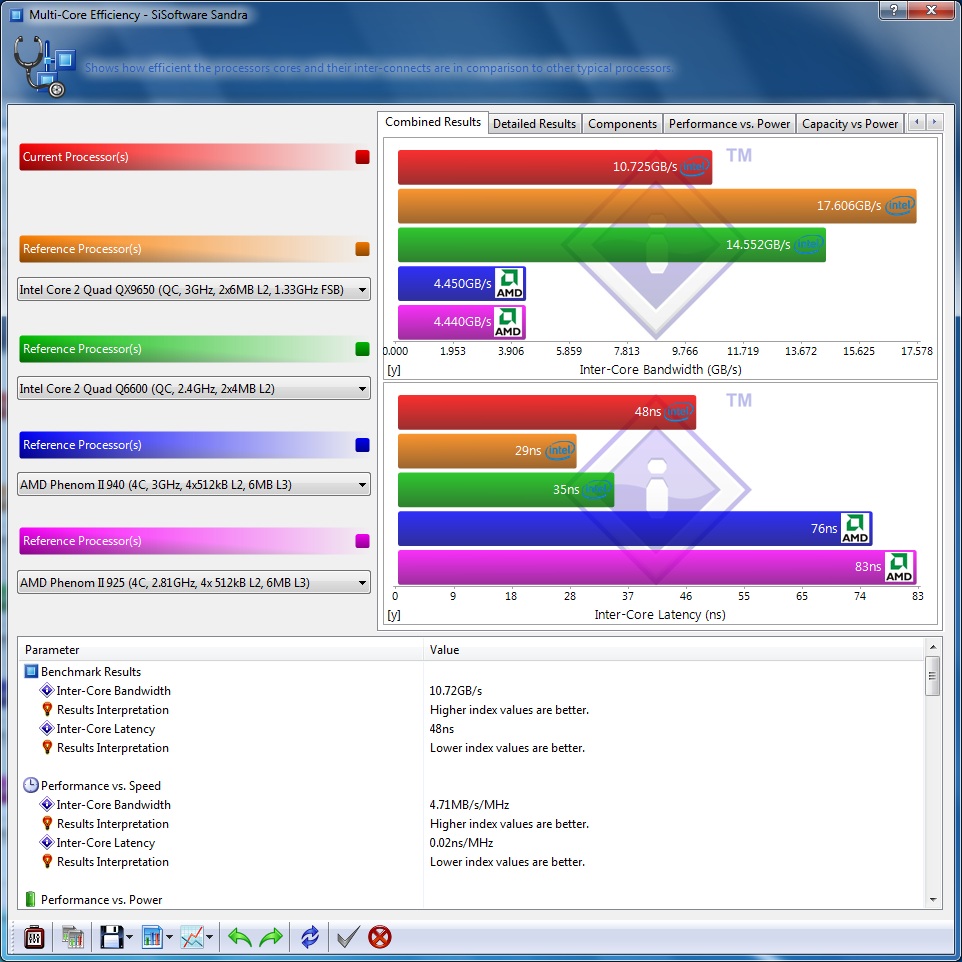Click the orange 17.606GB/s bandwidth bar

point(657,206)
